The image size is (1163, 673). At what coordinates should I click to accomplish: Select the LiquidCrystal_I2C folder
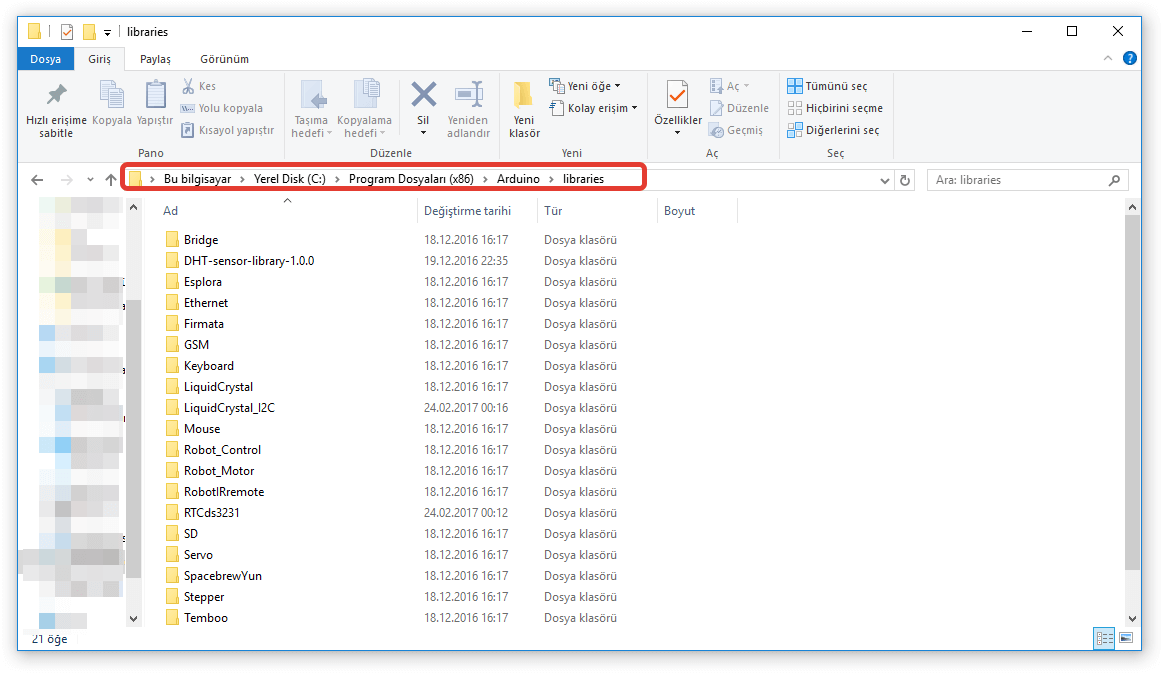(229, 407)
